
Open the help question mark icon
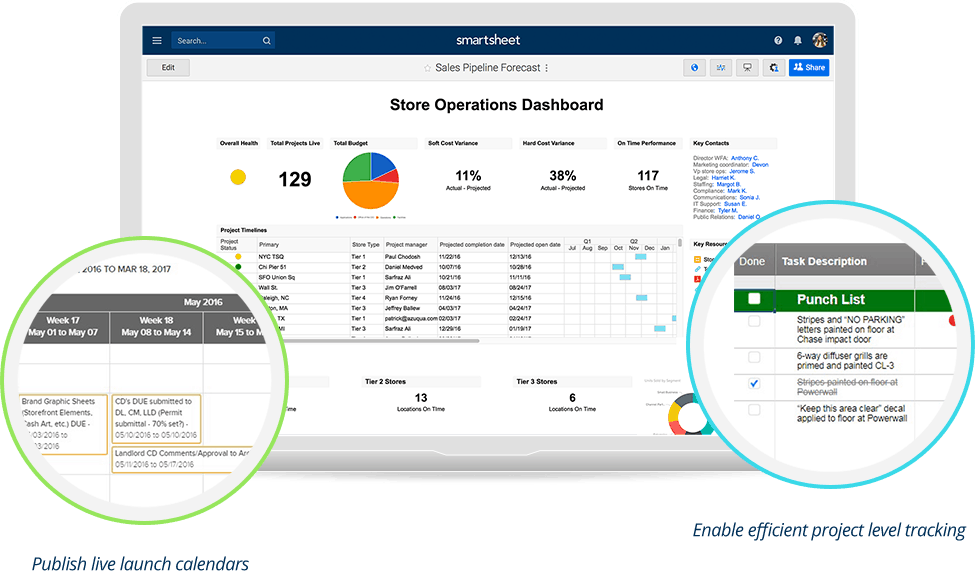click(x=778, y=41)
